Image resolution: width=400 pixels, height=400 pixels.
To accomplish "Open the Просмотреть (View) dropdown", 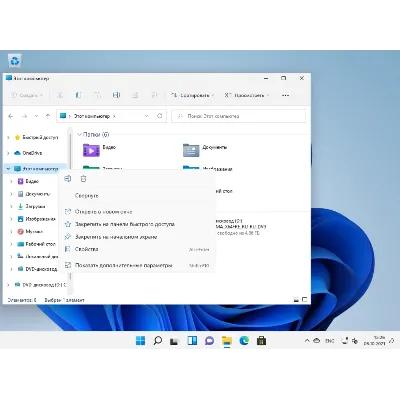I will point(246,95).
